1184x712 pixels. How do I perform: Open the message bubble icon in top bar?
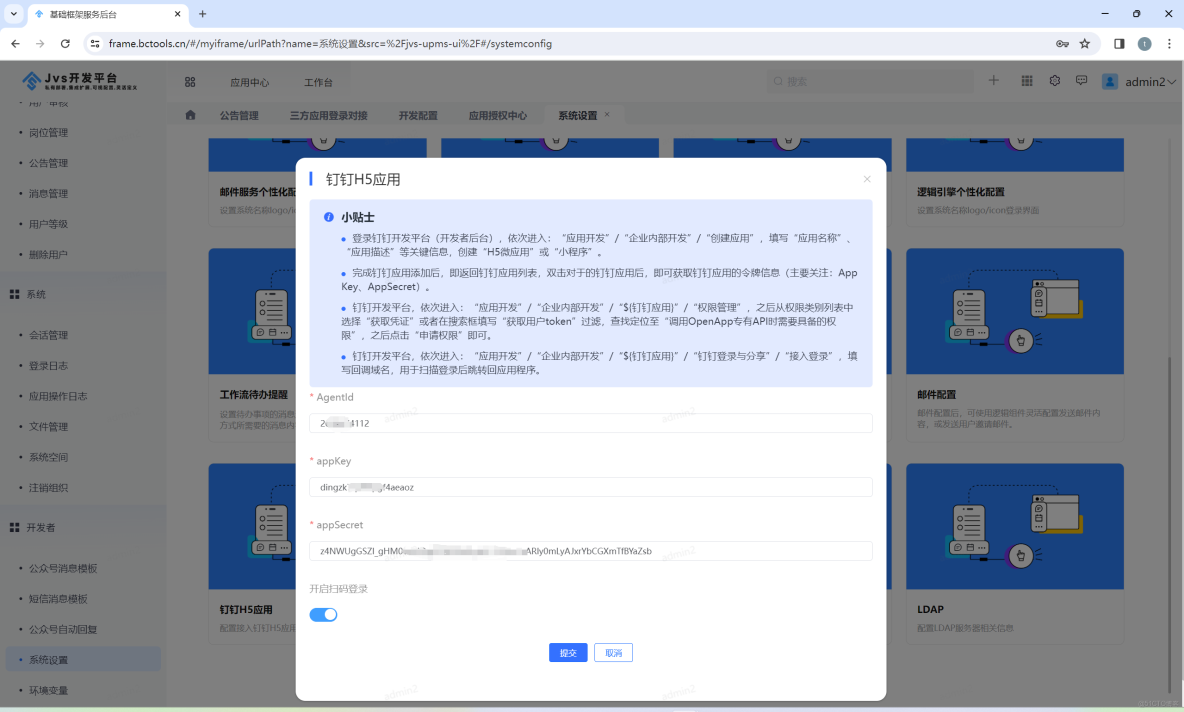1081,81
